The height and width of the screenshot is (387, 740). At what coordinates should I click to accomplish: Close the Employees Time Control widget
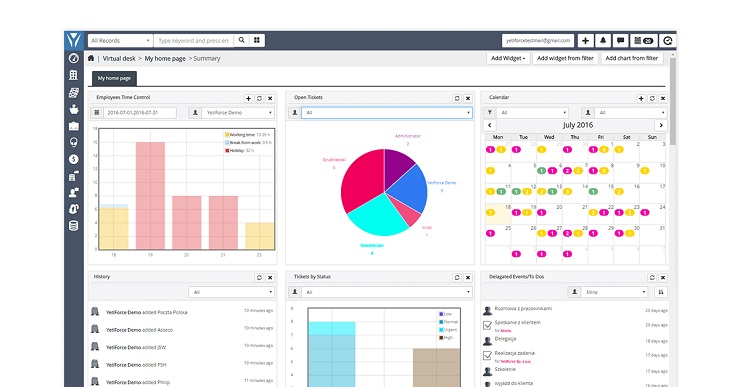[x=270, y=99]
